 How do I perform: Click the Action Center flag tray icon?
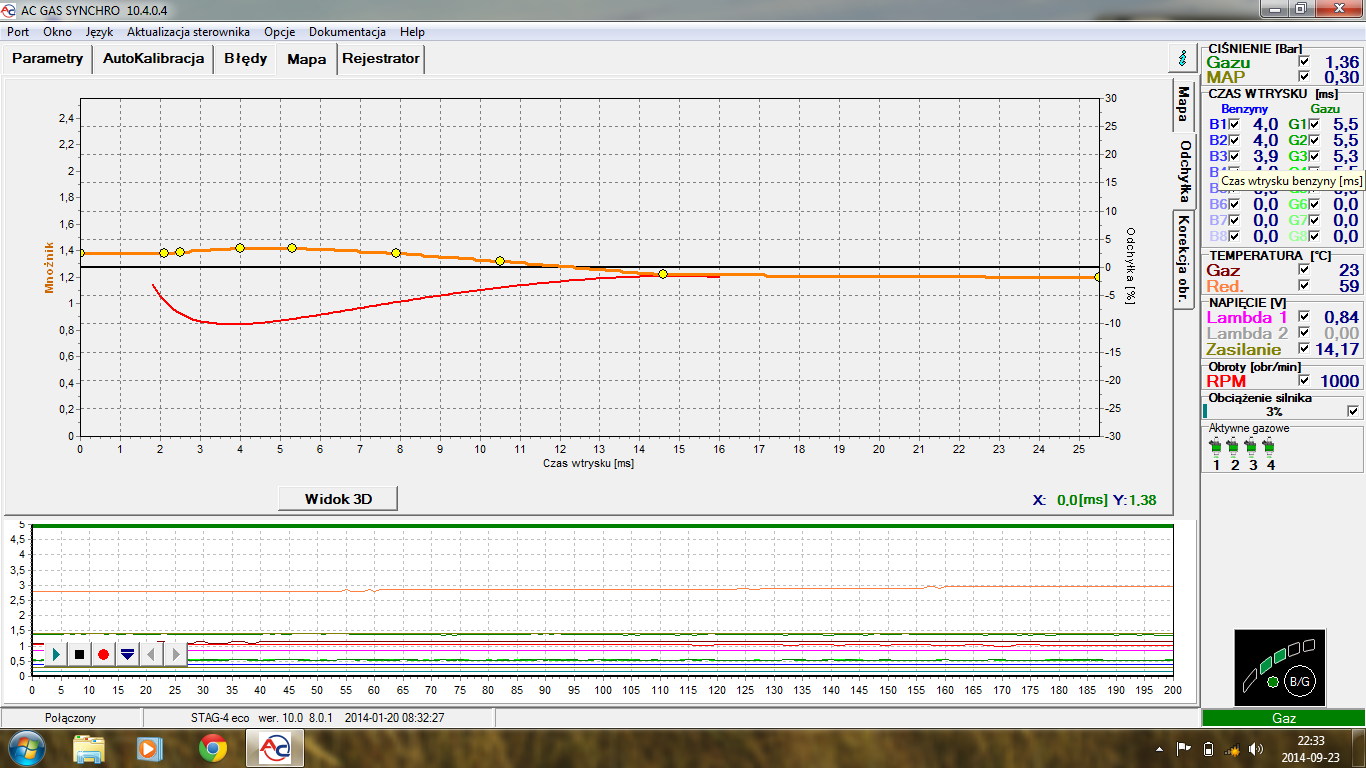(1183, 748)
